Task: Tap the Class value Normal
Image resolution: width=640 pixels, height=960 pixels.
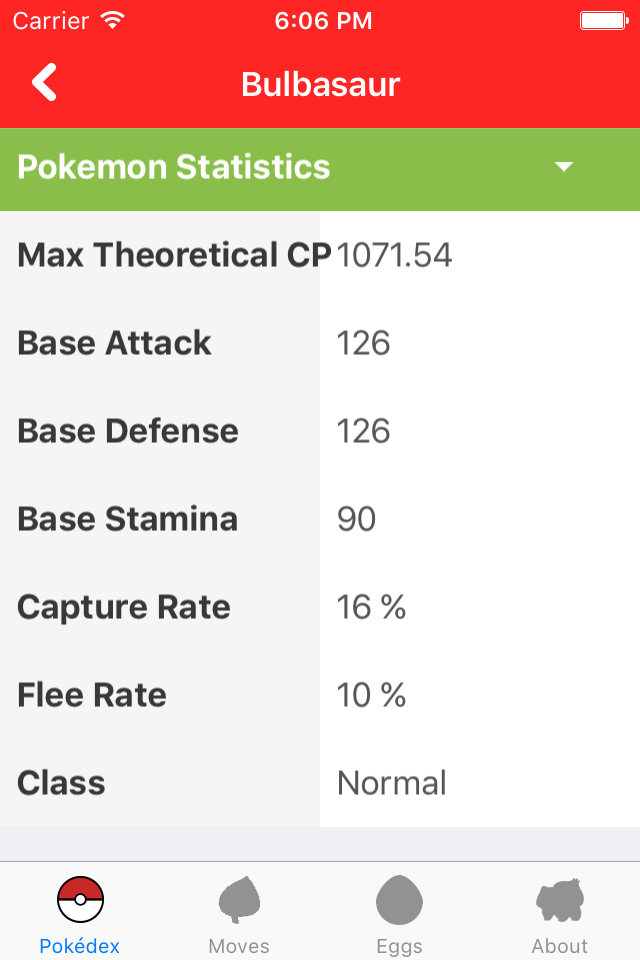Action: click(392, 783)
